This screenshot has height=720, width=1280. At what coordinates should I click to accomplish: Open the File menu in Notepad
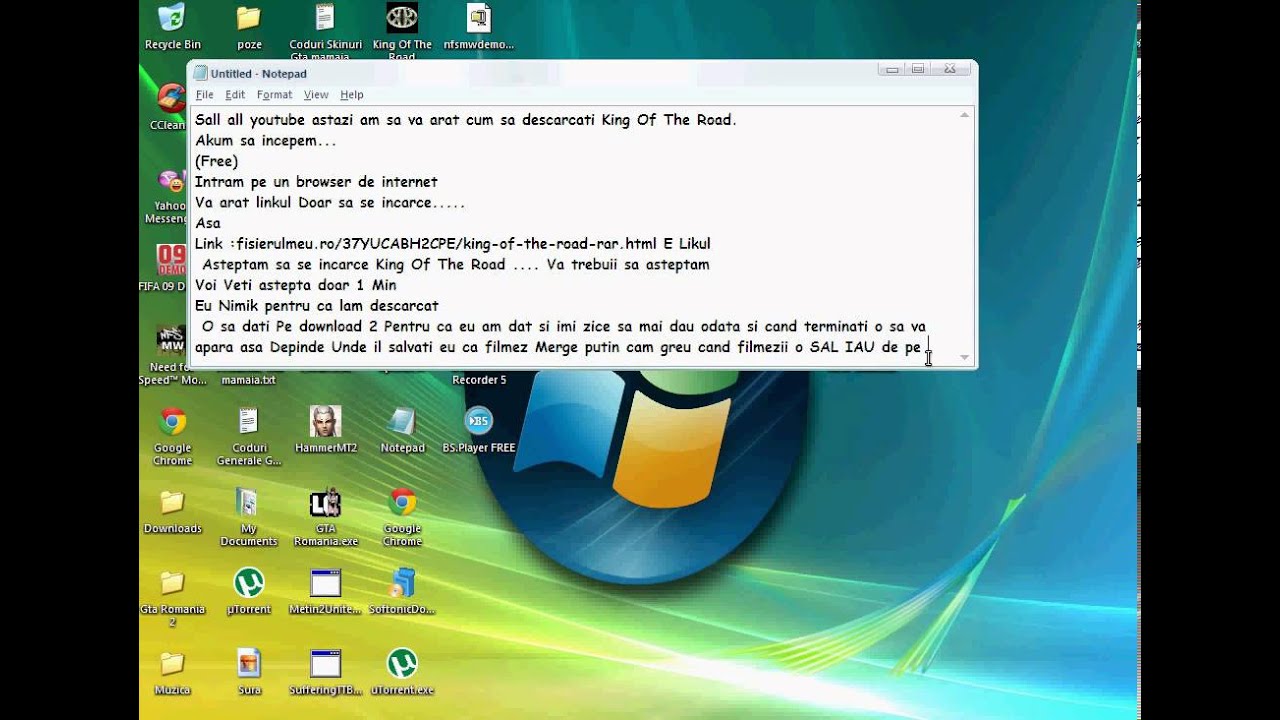(x=205, y=95)
